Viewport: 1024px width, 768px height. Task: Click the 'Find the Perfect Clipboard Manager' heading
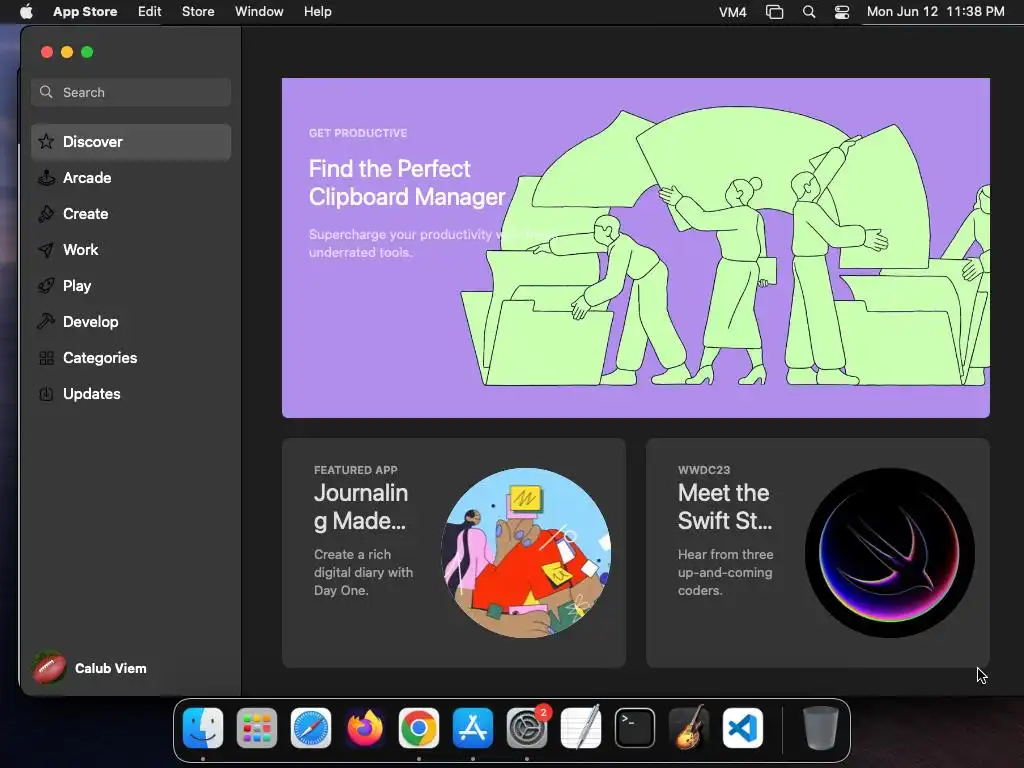click(407, 183)
